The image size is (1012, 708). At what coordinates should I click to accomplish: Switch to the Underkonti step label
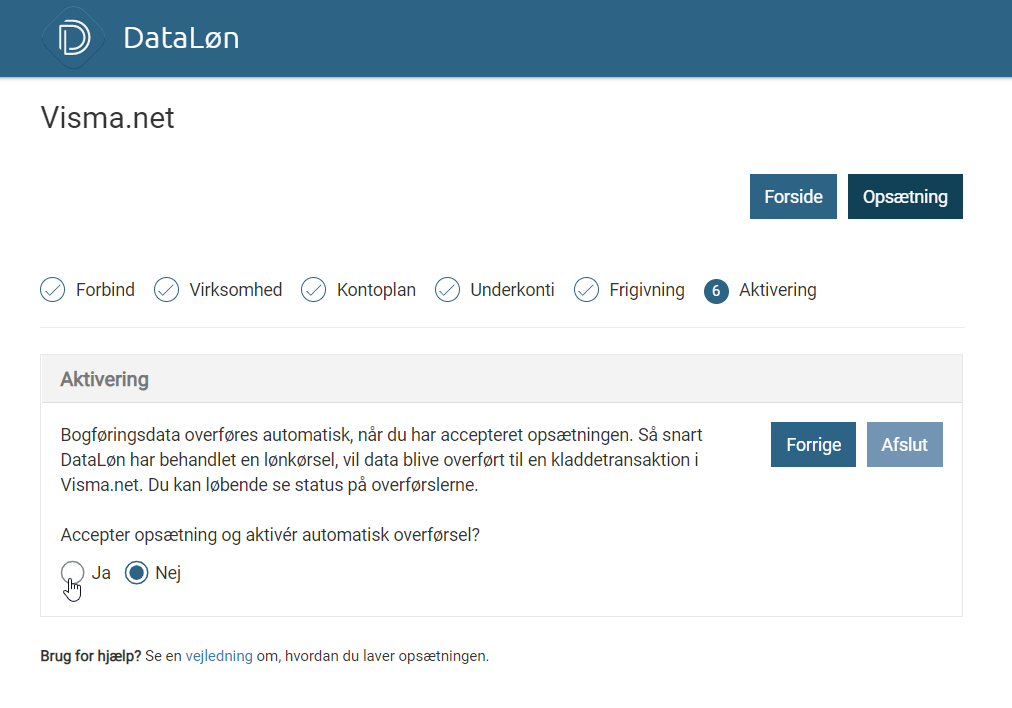tap(512, 290)
